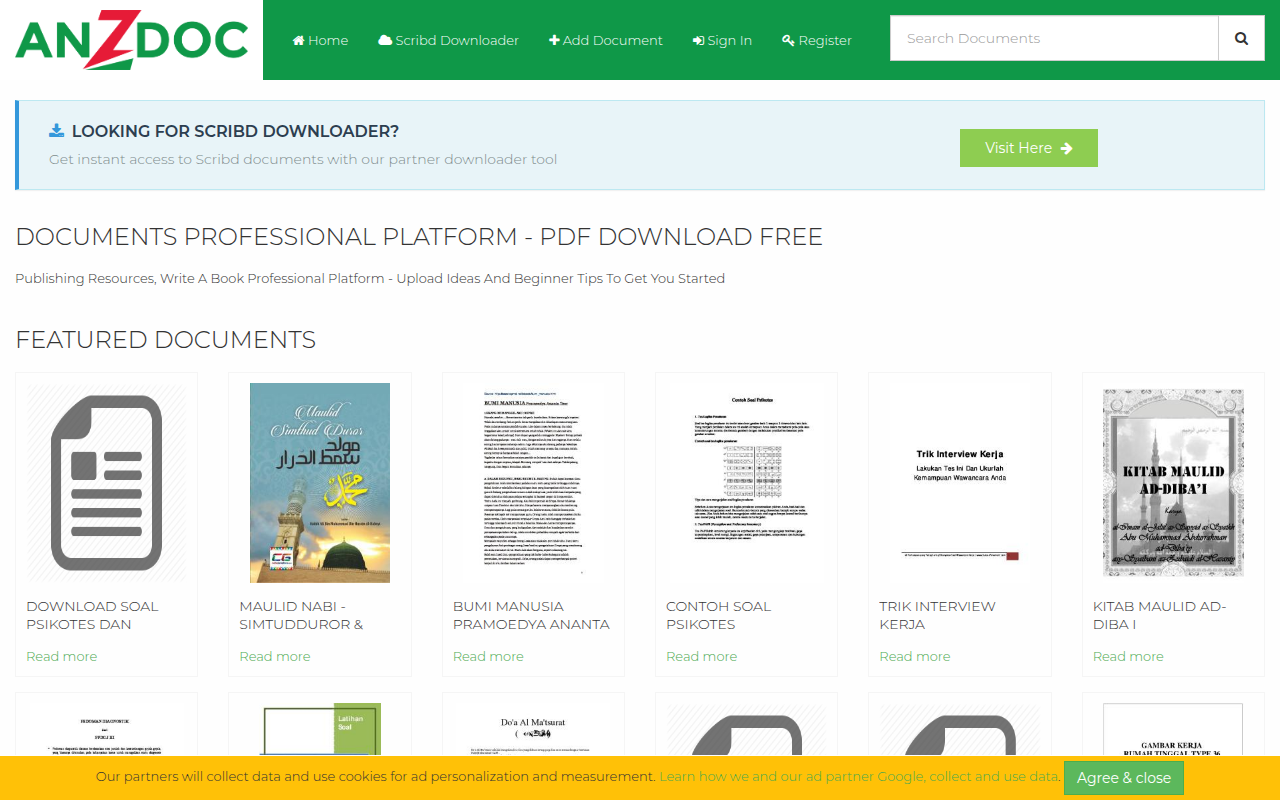Open the Learn how we collect data link
This screenshot has width=1280, height=800.
[859, 776]
